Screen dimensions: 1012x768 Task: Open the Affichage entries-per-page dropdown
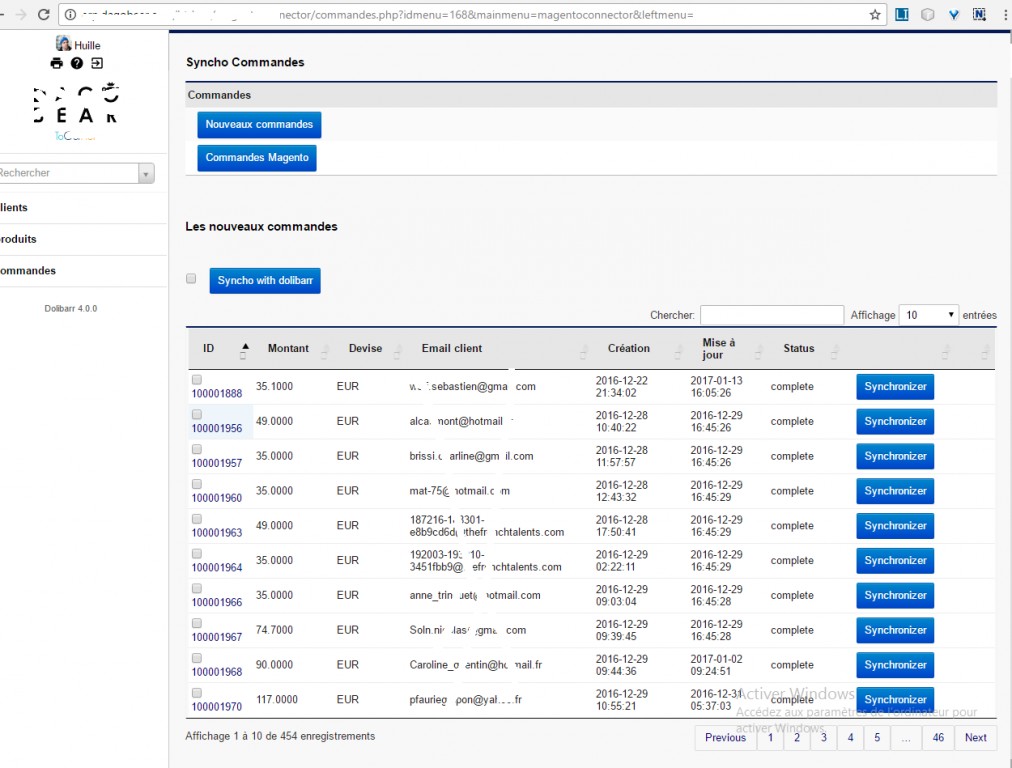(928, 315)
